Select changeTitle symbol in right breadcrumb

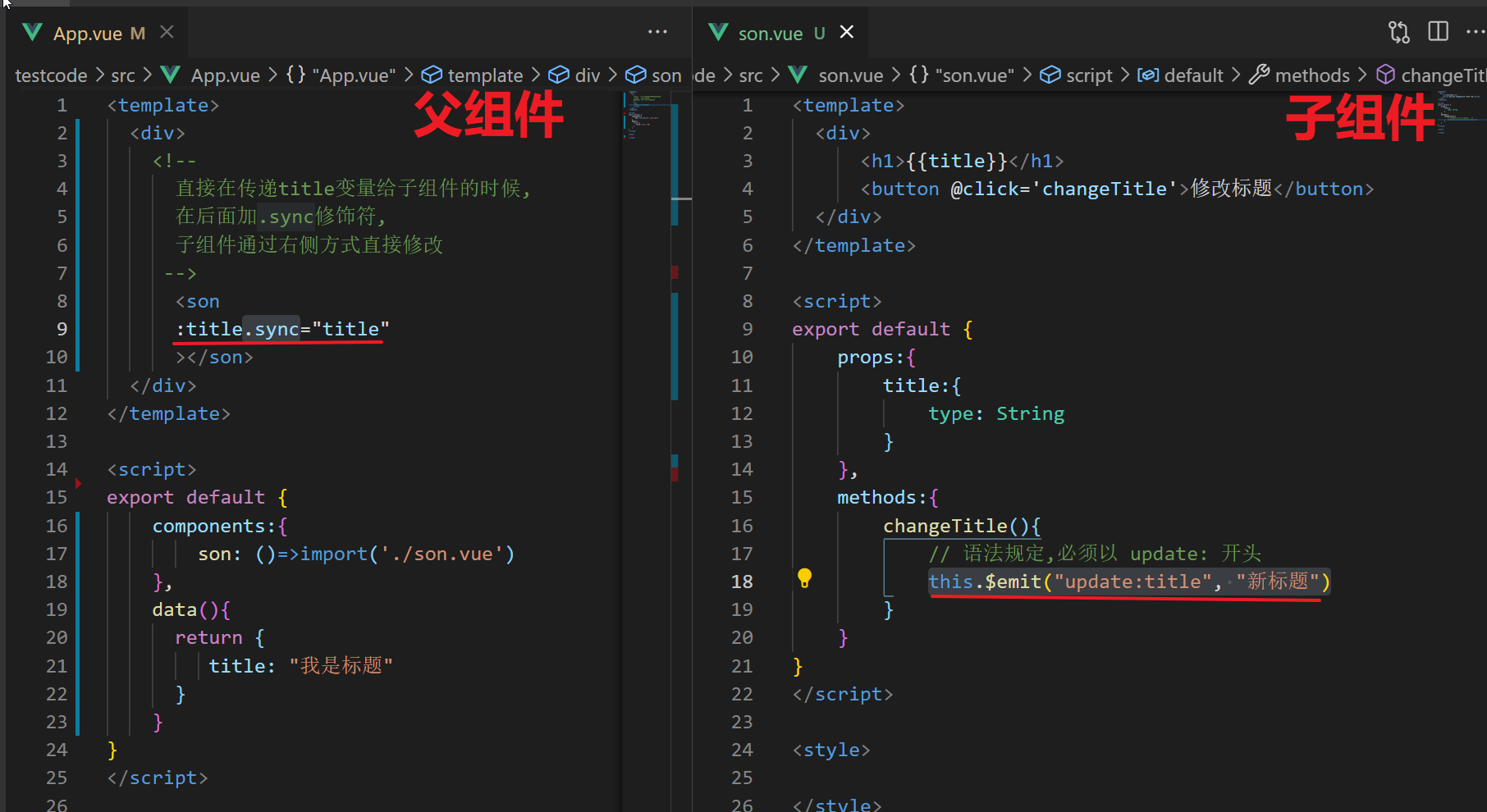pos(1430,75)
